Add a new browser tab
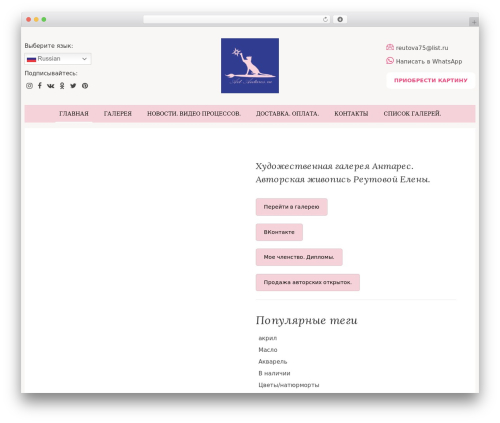Screen dimensions: 500x423 click(474, 22)
